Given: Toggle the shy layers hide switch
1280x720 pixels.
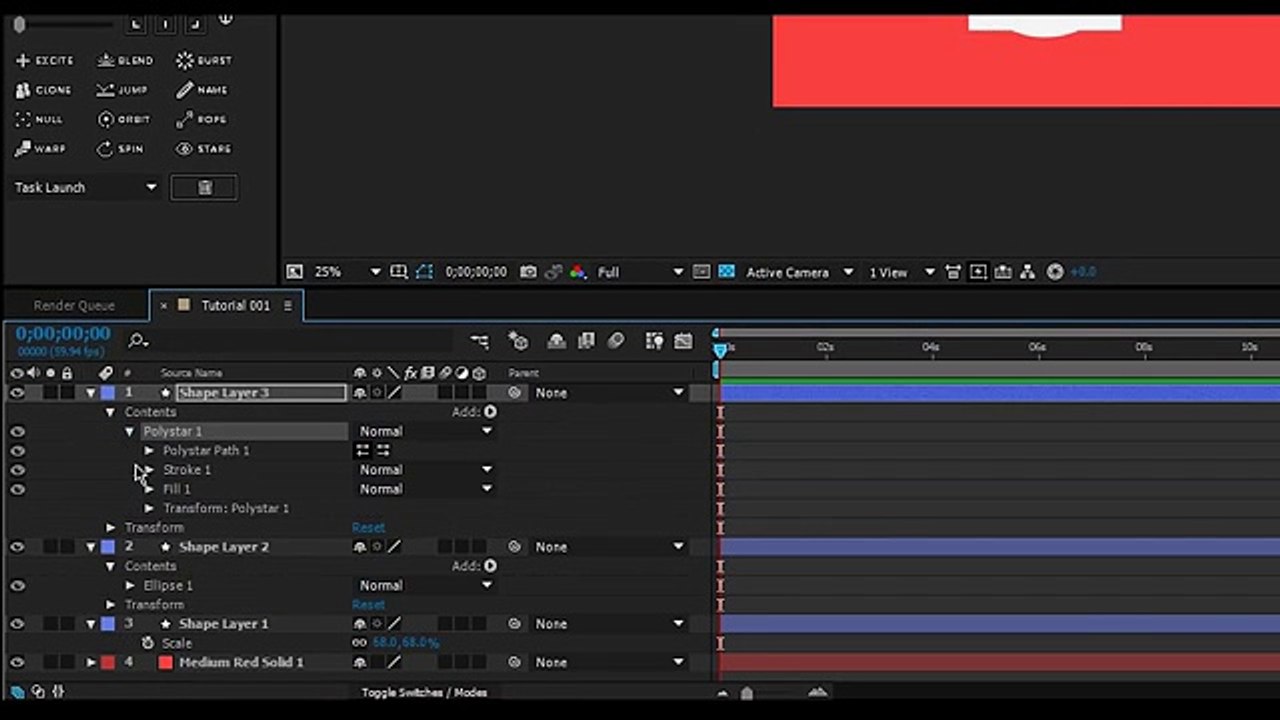Looking at the screenshot, I should pos(557,342).
